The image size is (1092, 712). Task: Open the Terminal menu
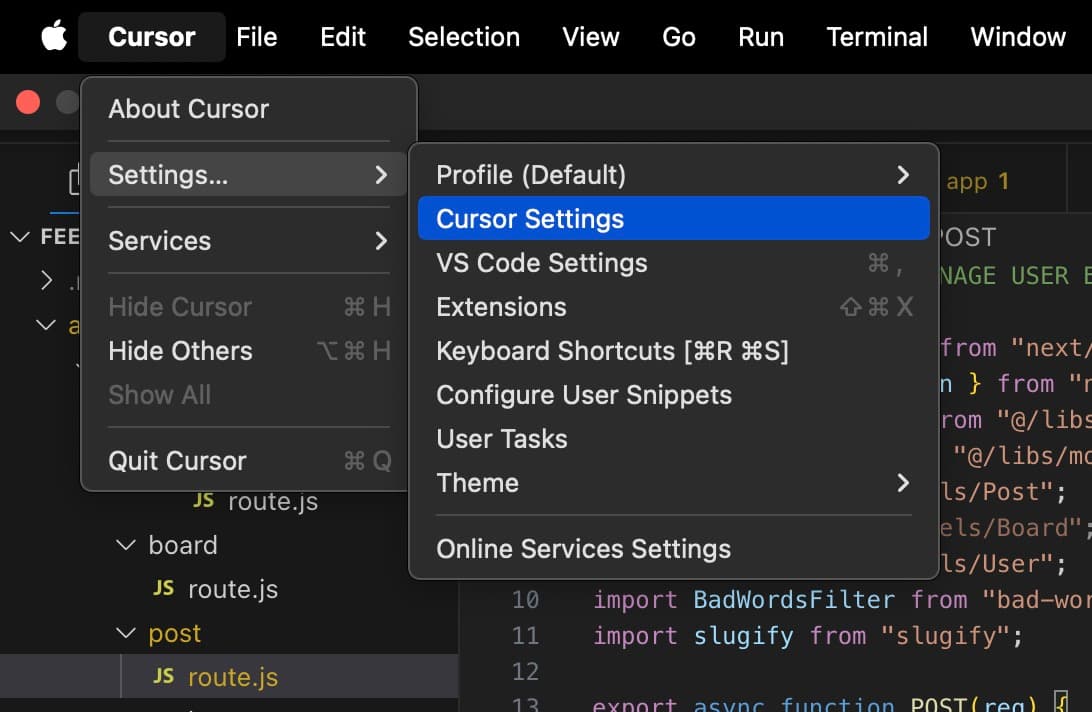click(877, 37)
